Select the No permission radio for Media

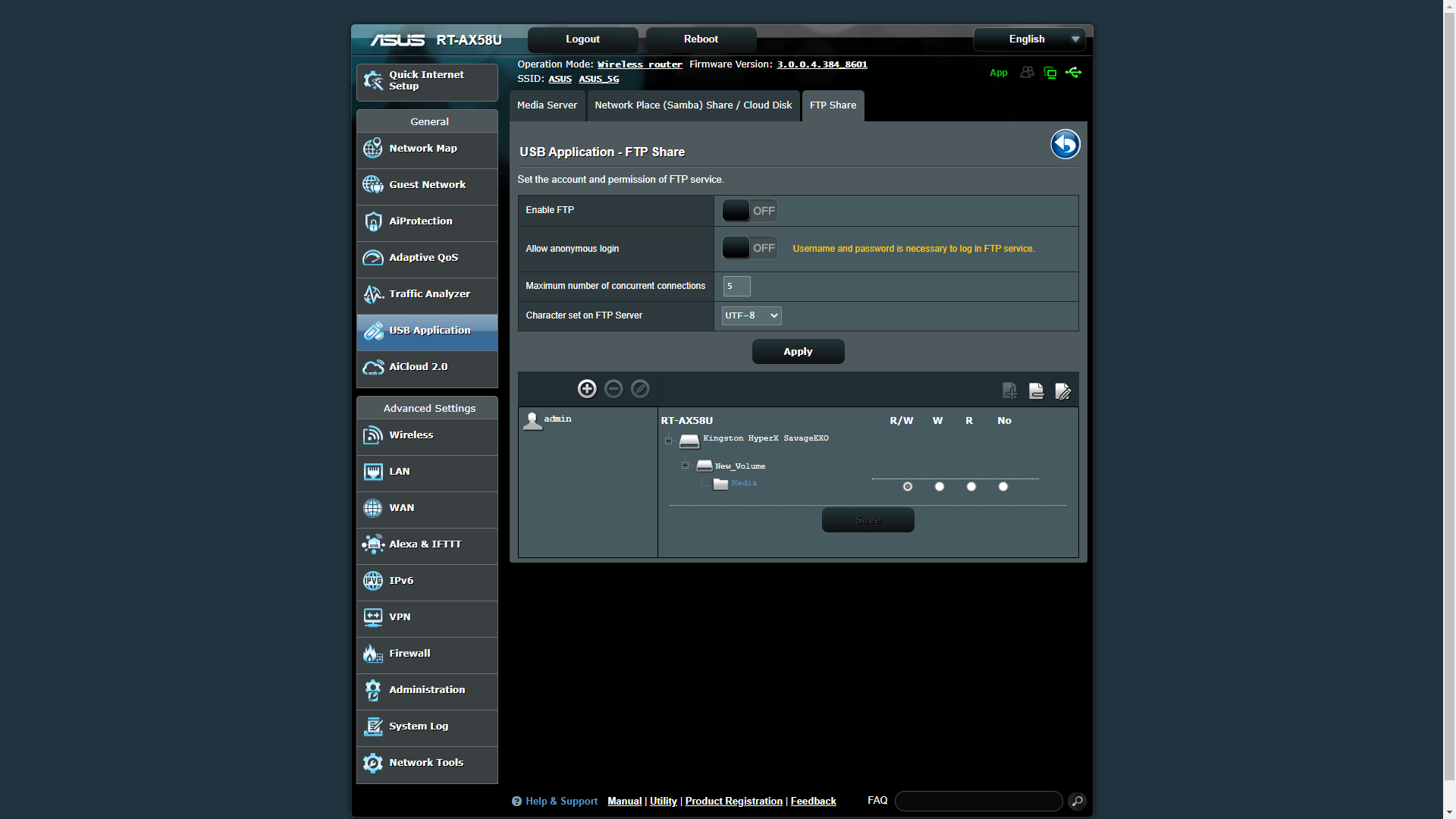[x=1003, y=487]
